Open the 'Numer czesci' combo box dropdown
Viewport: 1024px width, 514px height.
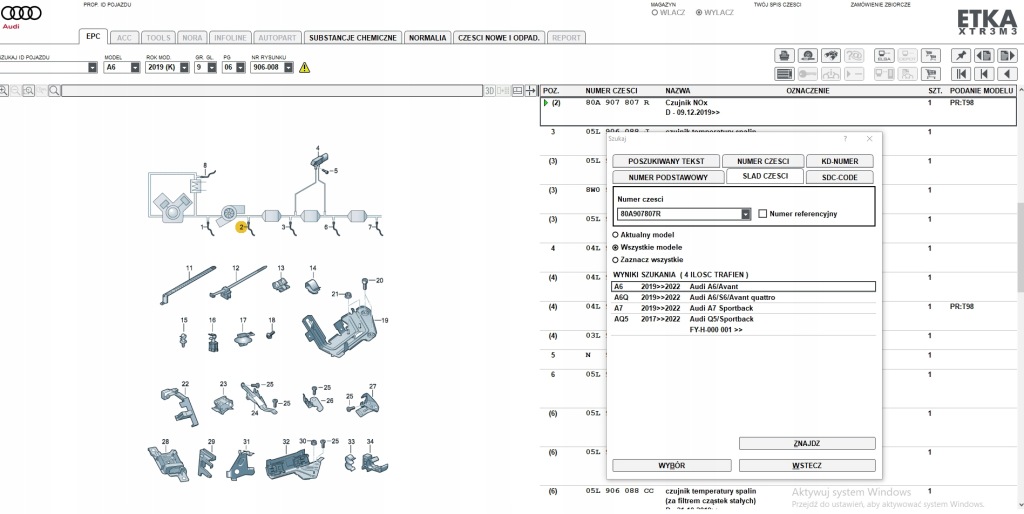[746, 214]
